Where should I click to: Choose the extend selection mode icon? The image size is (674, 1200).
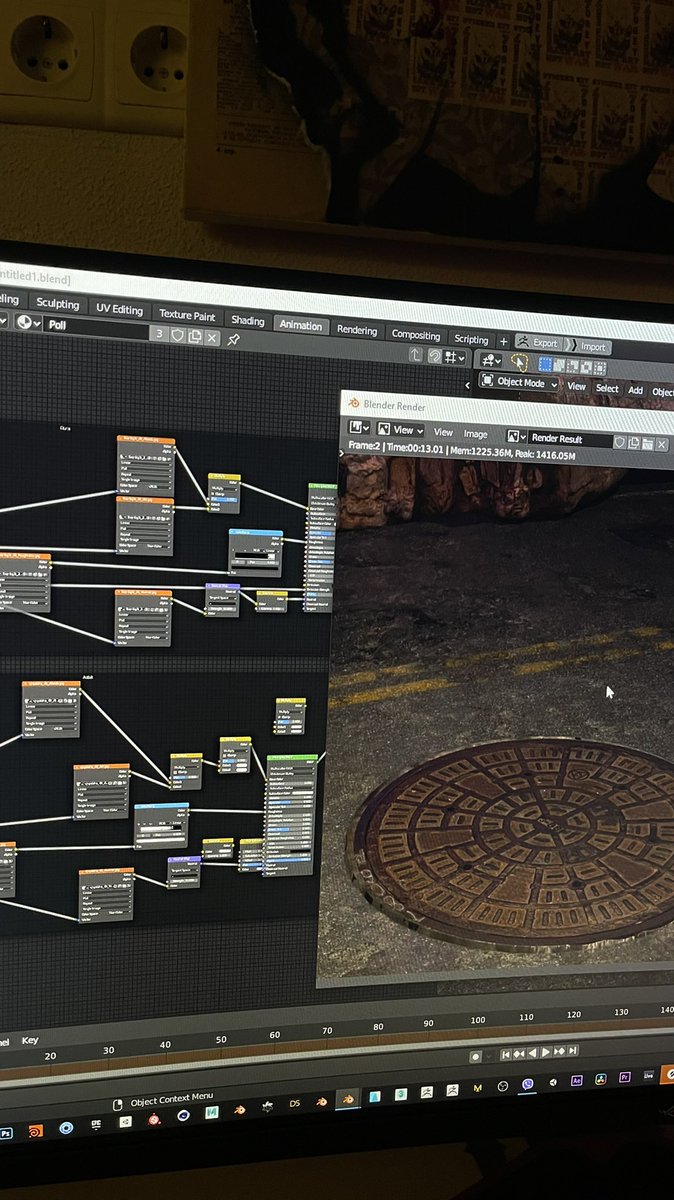coord(559,365)
